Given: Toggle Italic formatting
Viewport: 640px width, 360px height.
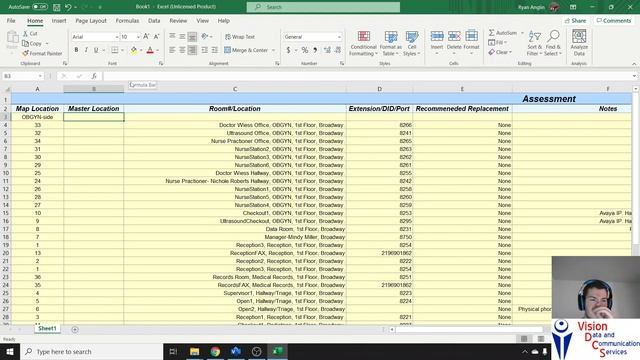Looking at the screenshot, I should click(86, 50).
